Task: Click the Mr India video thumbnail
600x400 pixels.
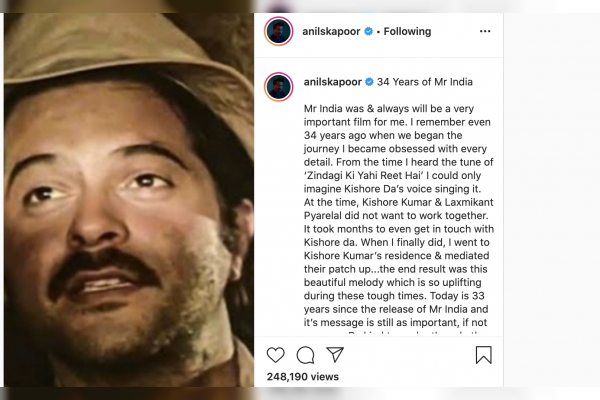Action: pyautogui.click(x=129, y=200)
